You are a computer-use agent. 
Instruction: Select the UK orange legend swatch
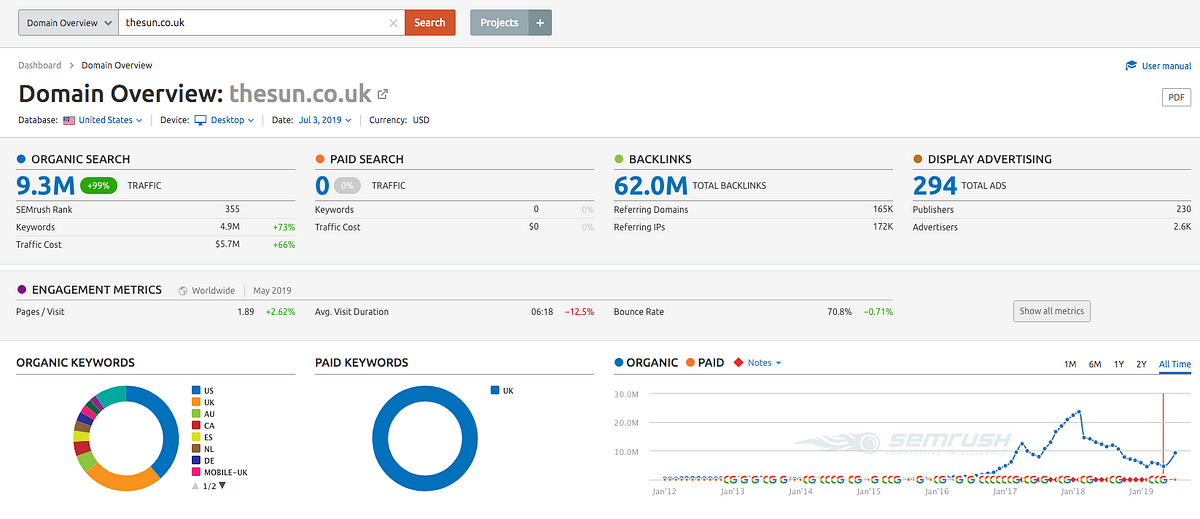pyautogui.click(x=196, y=401)
